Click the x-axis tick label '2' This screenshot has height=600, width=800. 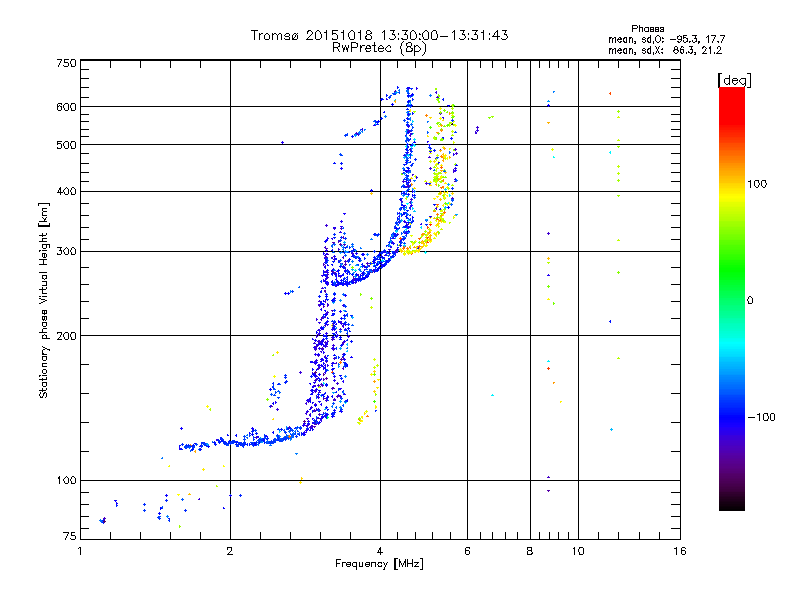point(230,551)
